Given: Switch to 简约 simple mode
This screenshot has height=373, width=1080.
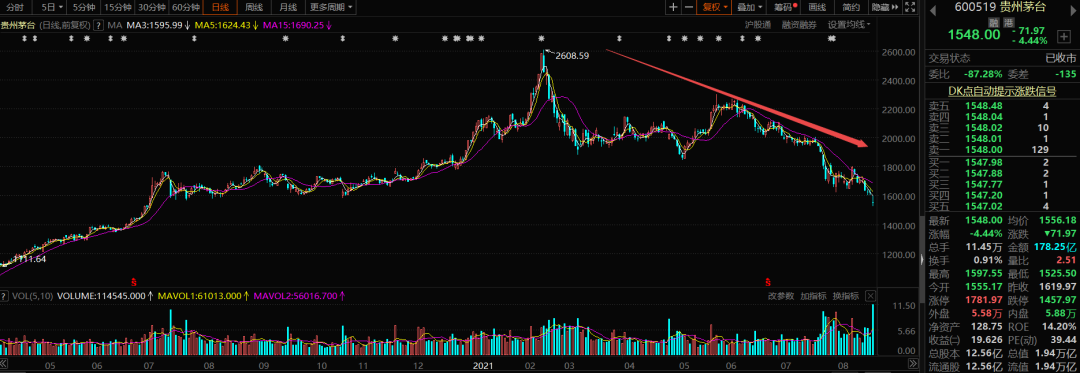Looking at the screenshot, I should coord(851,8).
